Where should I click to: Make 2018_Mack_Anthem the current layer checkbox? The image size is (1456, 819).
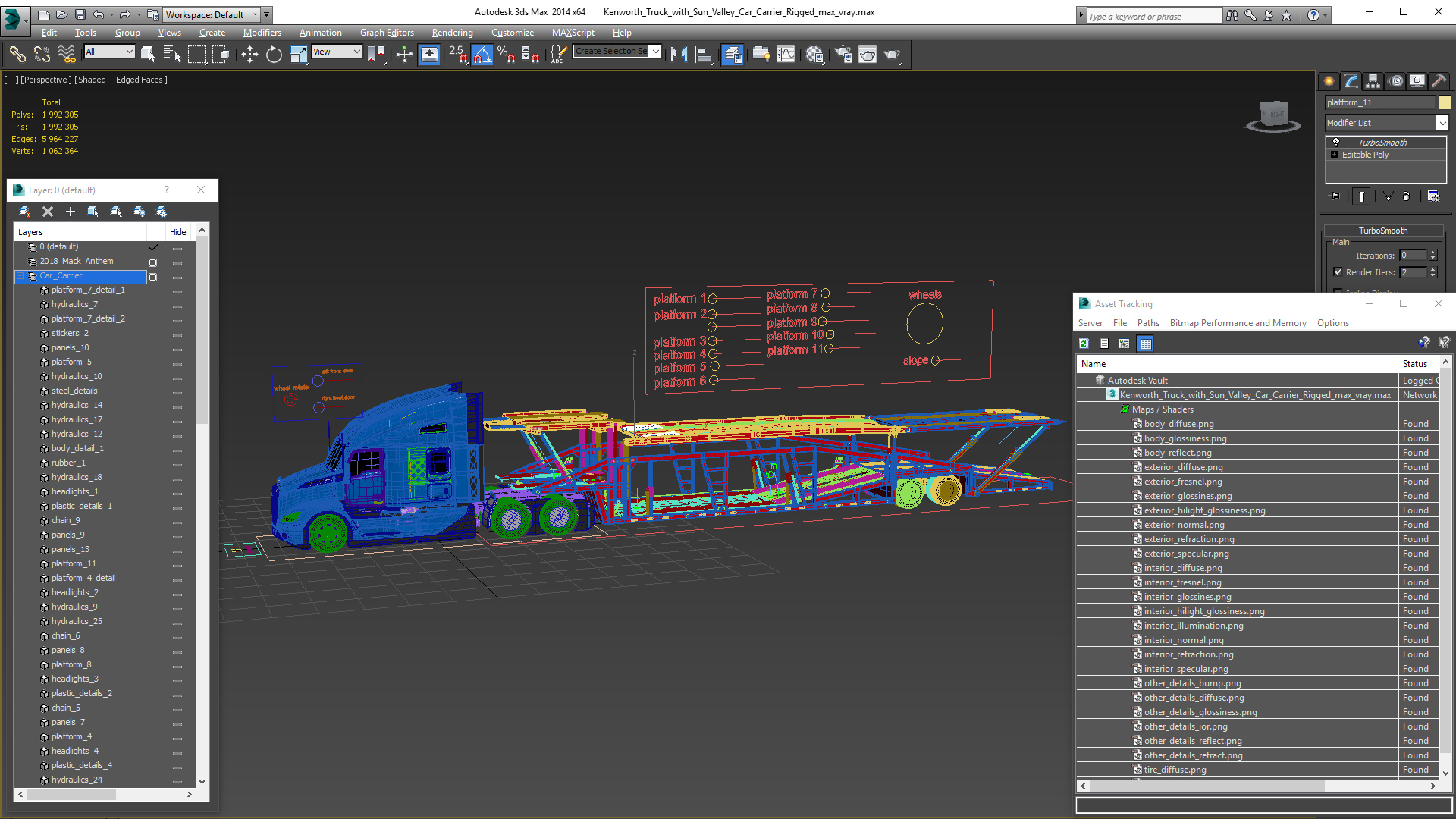click(x=152, y=262)
